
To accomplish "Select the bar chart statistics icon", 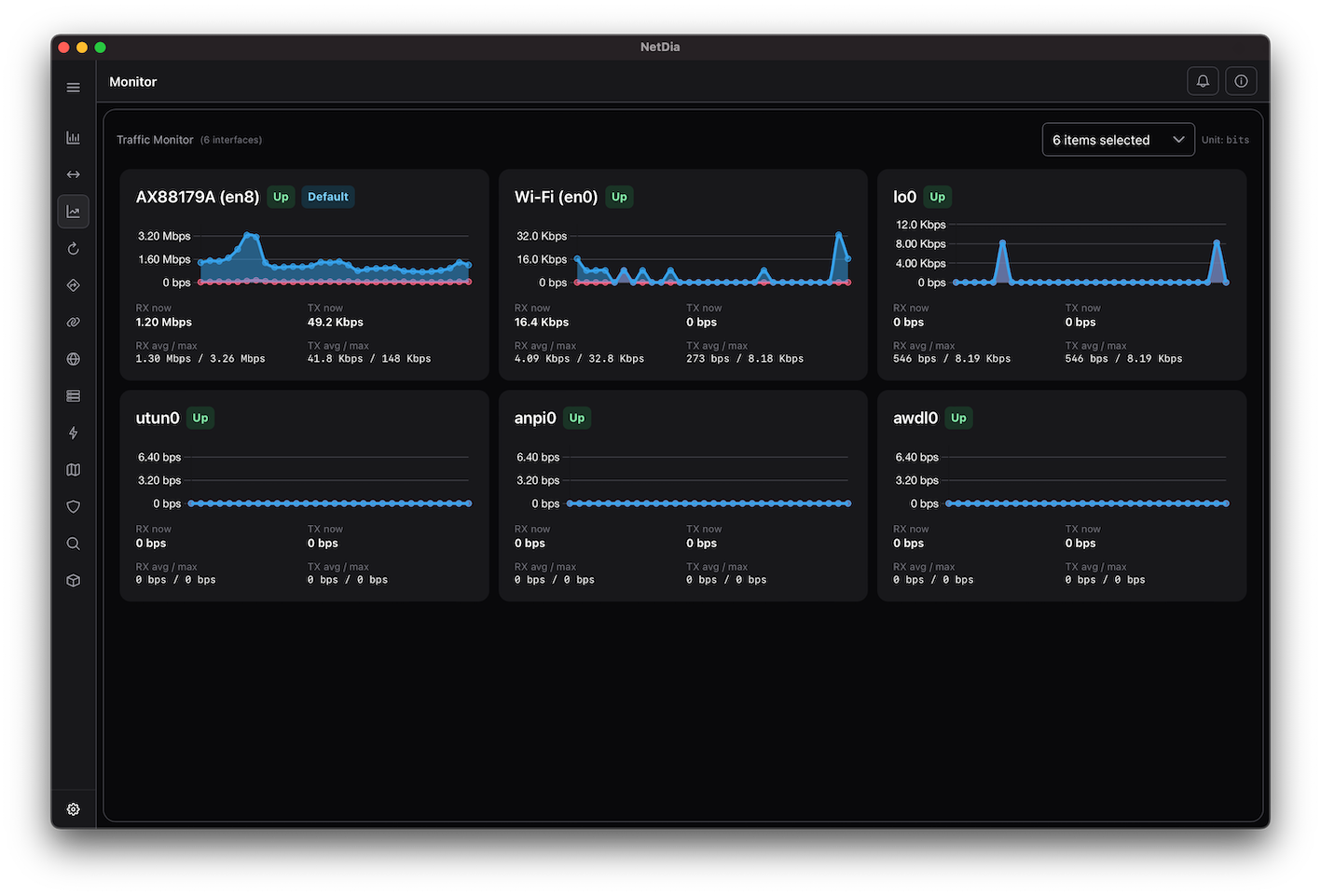I will (73, 137).
